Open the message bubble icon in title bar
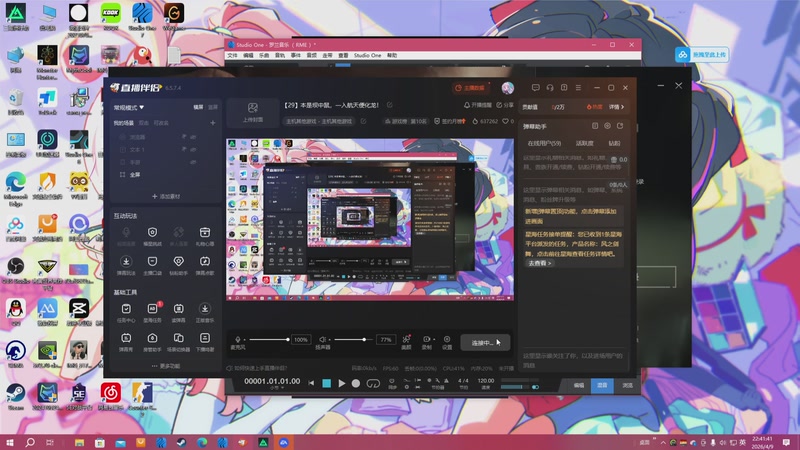Viewport: 800px width, 450px height. point(535,88)
